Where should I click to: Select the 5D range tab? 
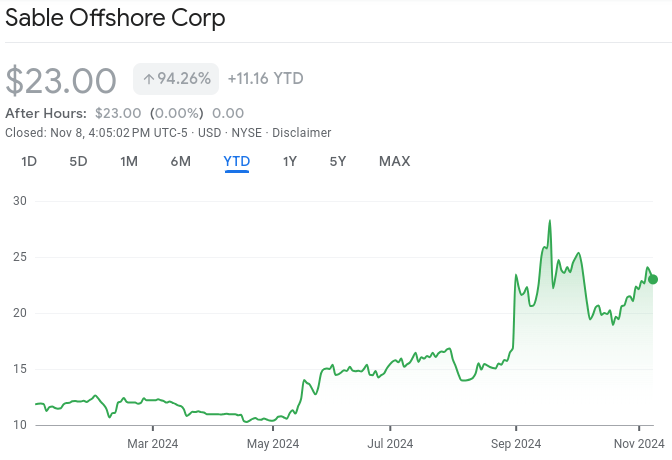pos(78,161)
